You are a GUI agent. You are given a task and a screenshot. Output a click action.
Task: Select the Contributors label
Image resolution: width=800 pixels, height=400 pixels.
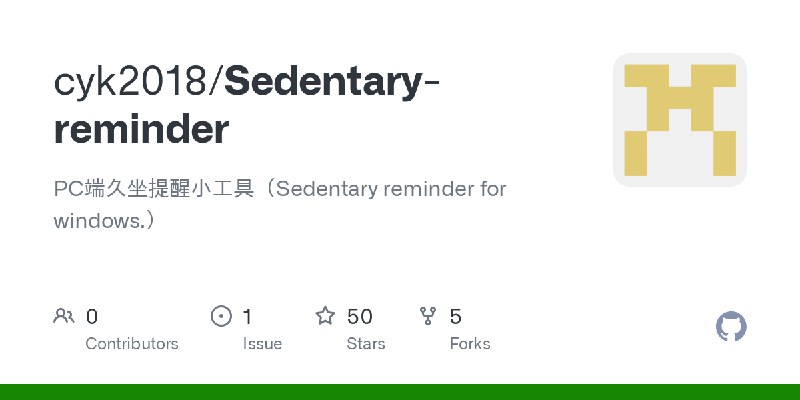[132, 344]
